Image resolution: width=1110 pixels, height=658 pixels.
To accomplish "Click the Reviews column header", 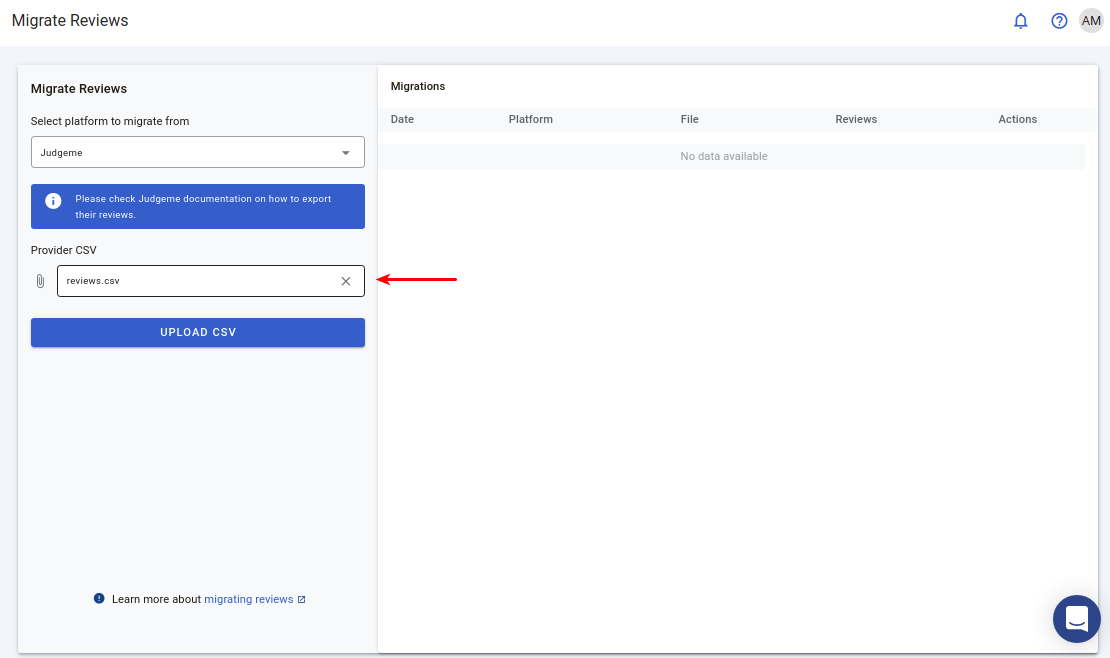I will pyautogui.click(x=856, y=119).
